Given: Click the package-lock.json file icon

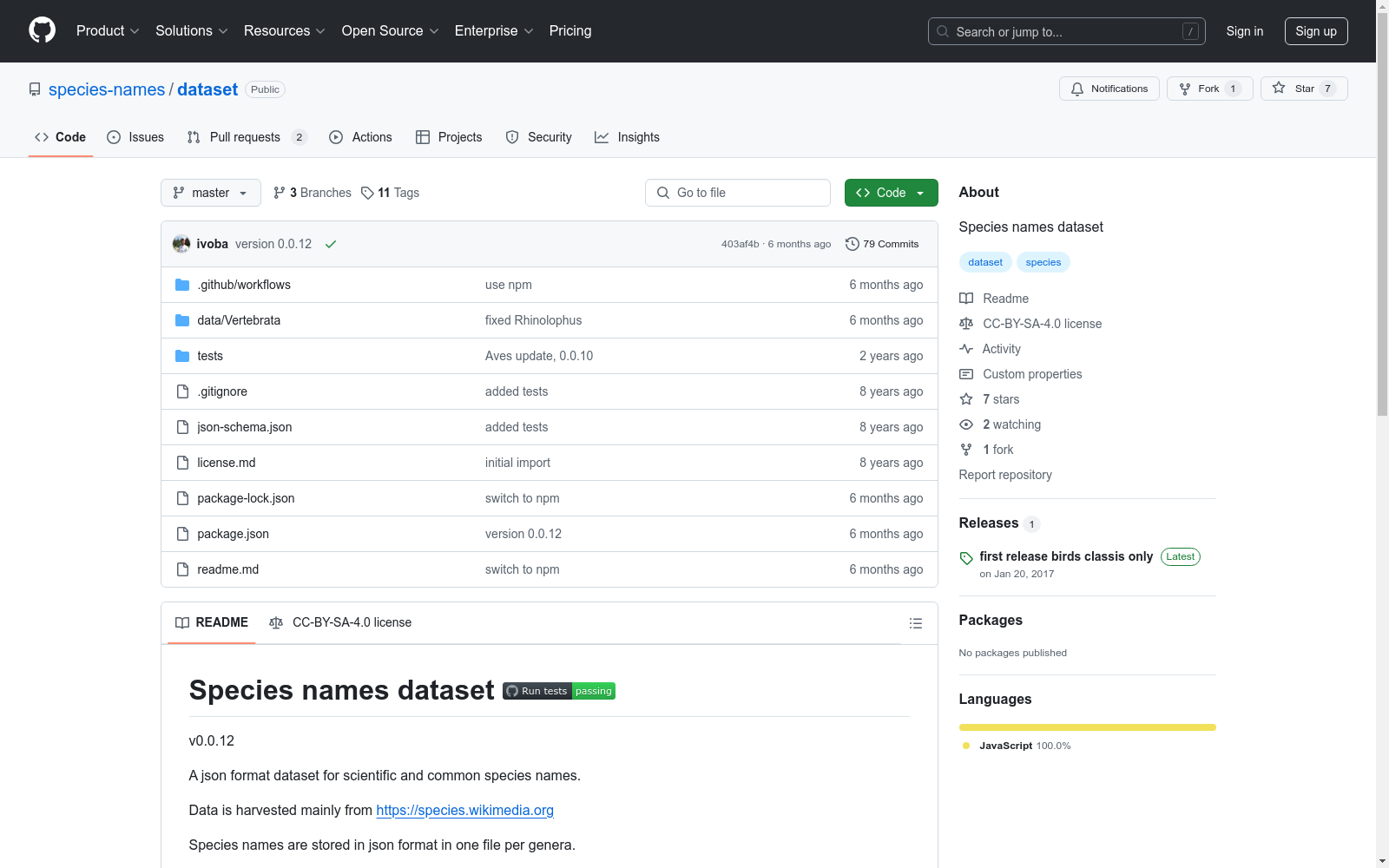Looking at the screenshot, I should tap(182, 498).
